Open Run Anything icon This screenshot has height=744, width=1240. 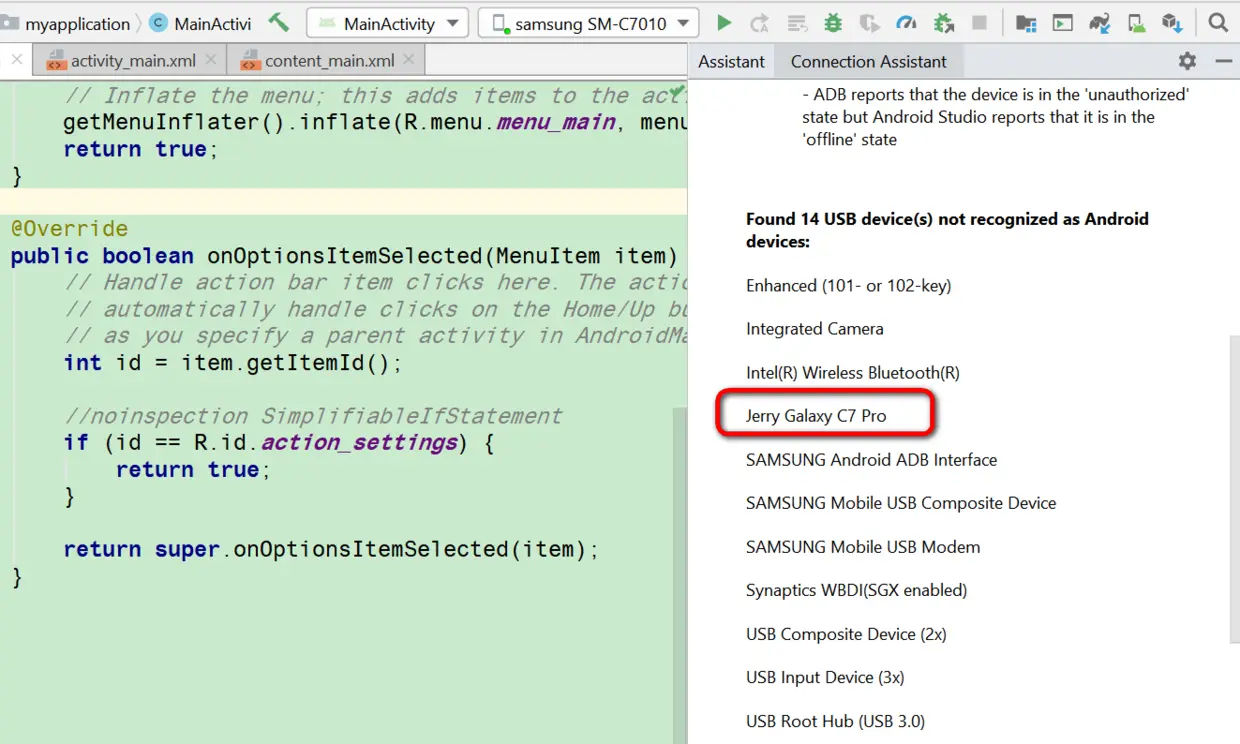[x=1063, y=22]
